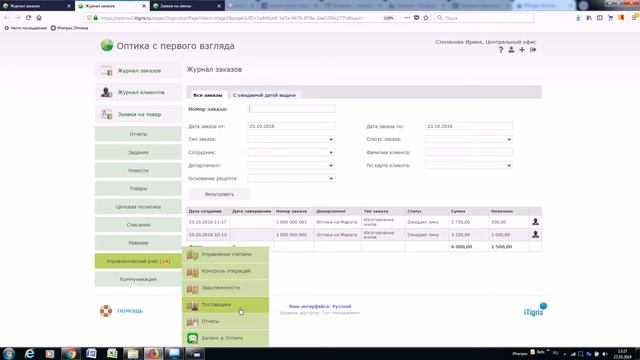Click the browser search box

[484, 18]
